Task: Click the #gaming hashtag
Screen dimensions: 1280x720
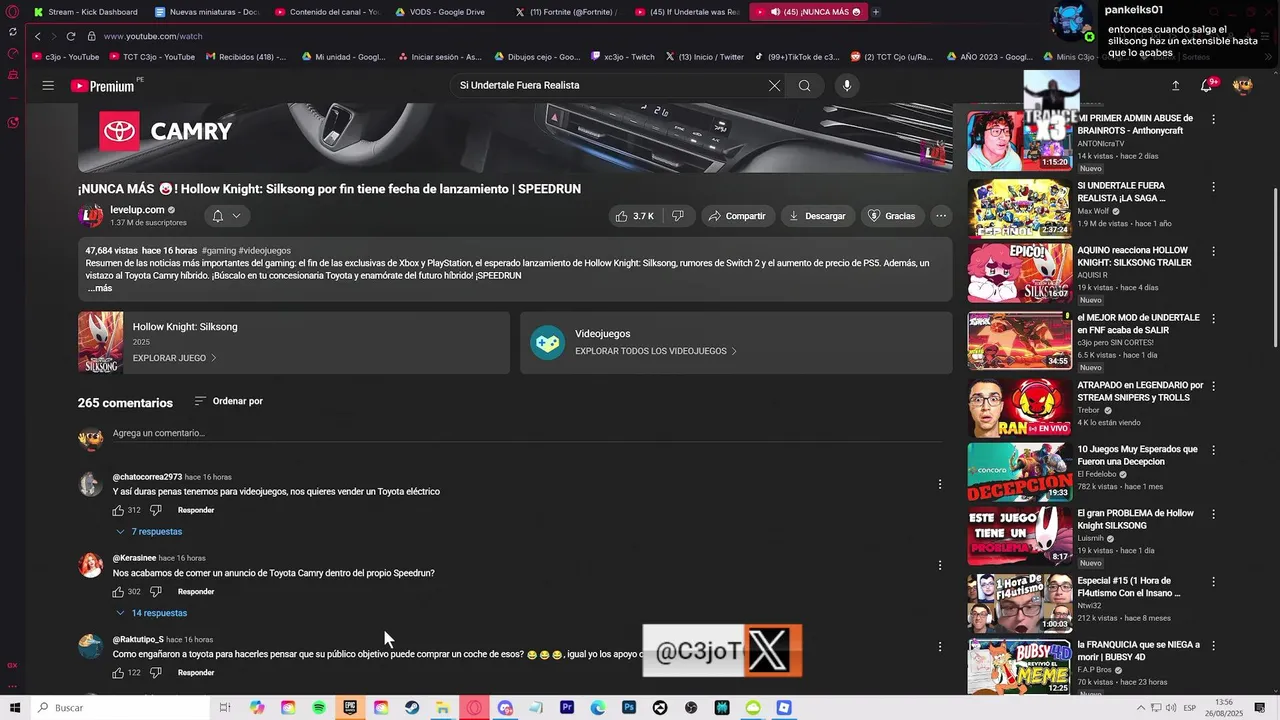Action: 218,251
